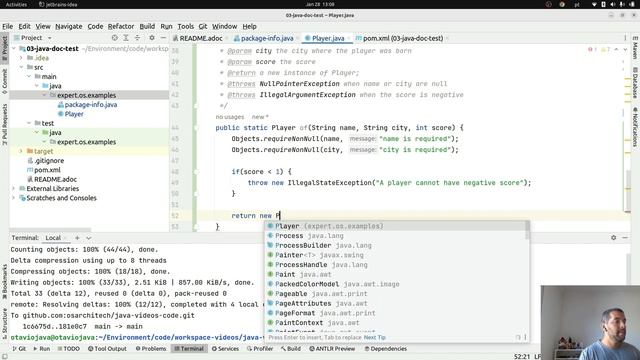640x360 pixels.
Task: Open the Maven tool window on right sidebar
Action: [636, 48]
